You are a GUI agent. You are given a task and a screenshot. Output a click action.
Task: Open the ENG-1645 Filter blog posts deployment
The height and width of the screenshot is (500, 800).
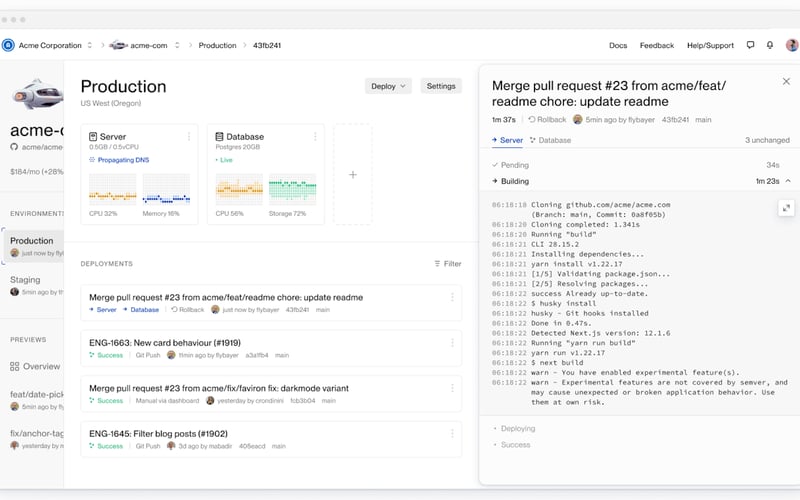click(271, 439)
